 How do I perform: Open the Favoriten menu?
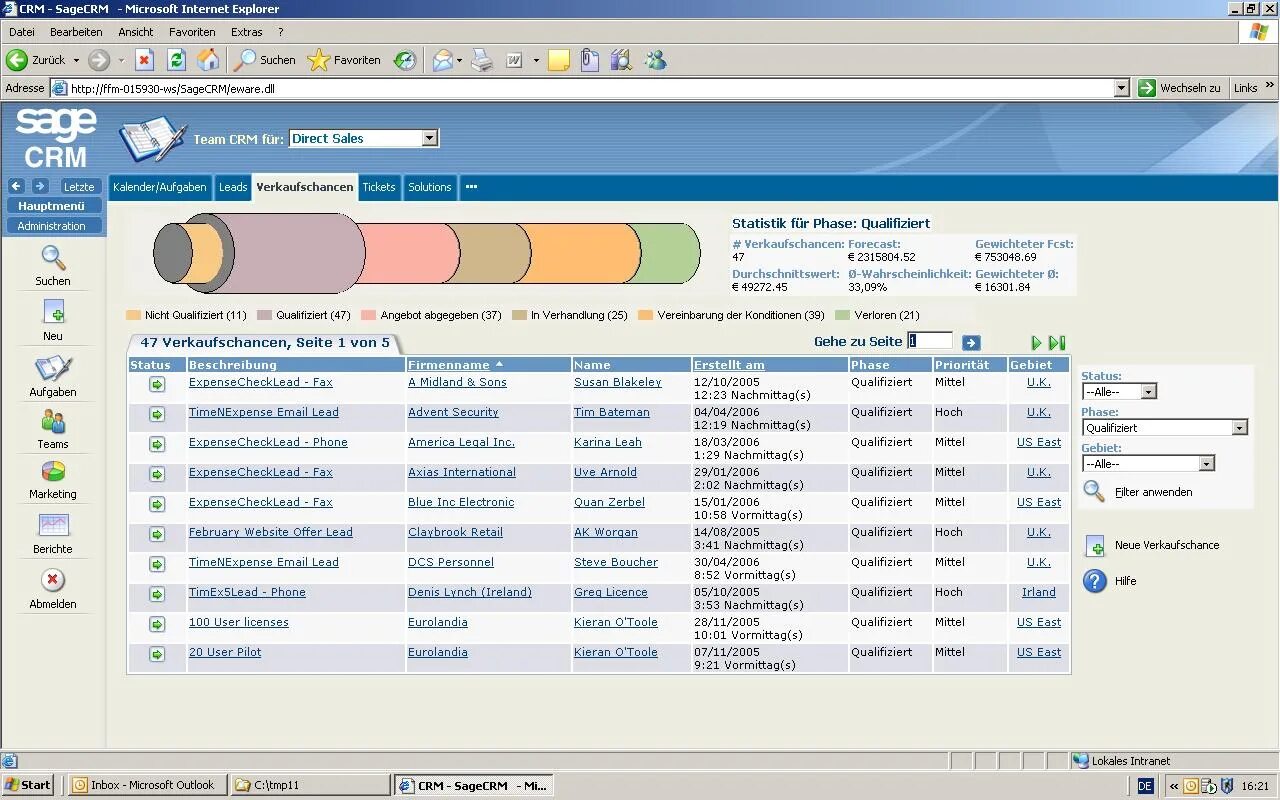coord(192,32)
